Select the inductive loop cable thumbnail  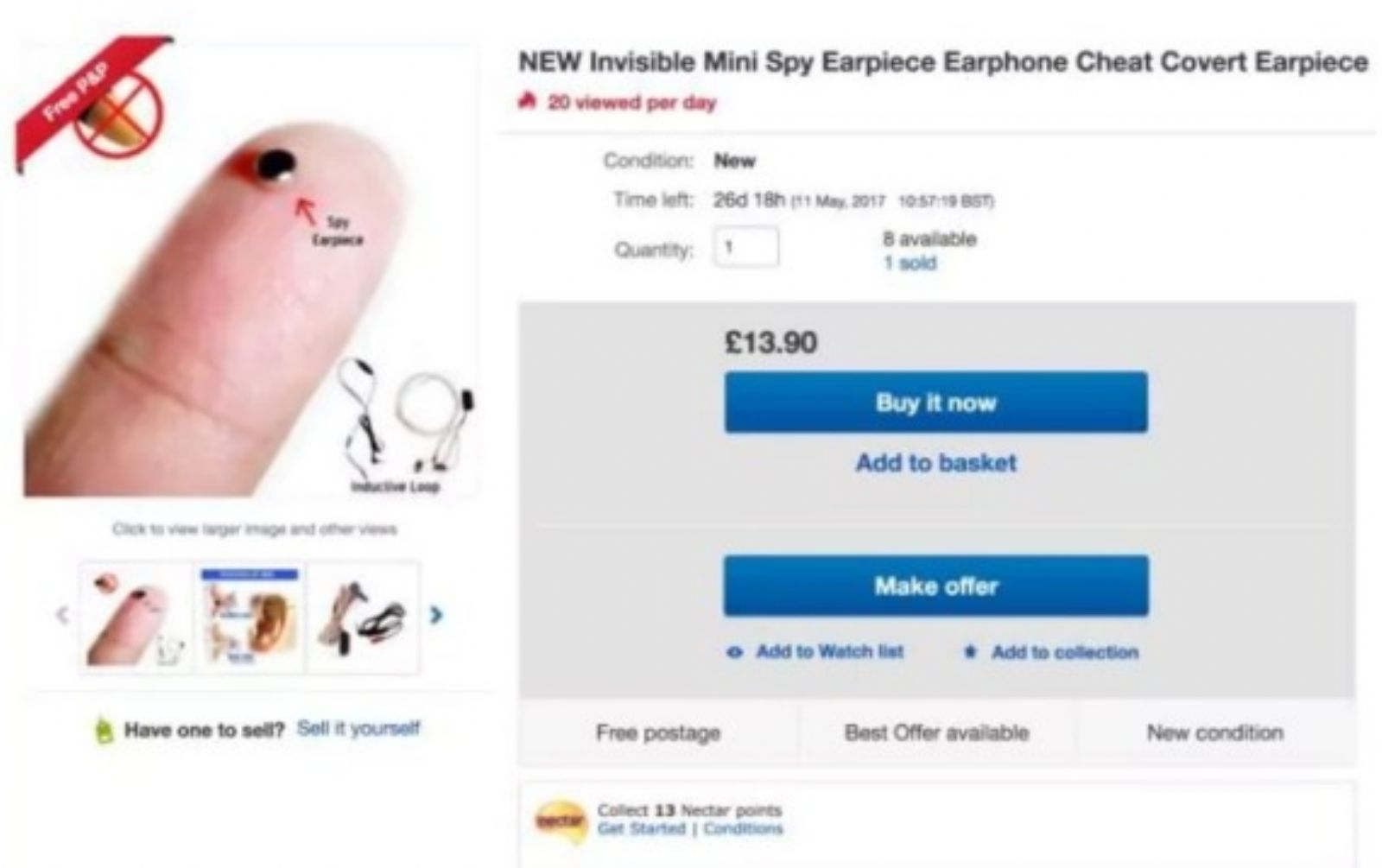(x=363, y=617)
